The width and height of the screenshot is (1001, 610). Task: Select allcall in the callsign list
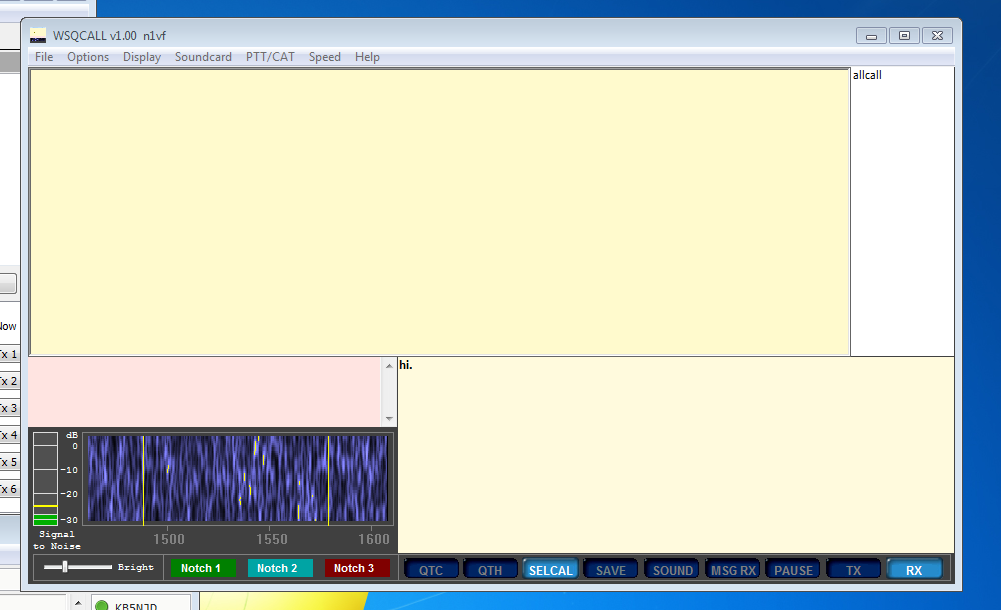pos(867,75)
